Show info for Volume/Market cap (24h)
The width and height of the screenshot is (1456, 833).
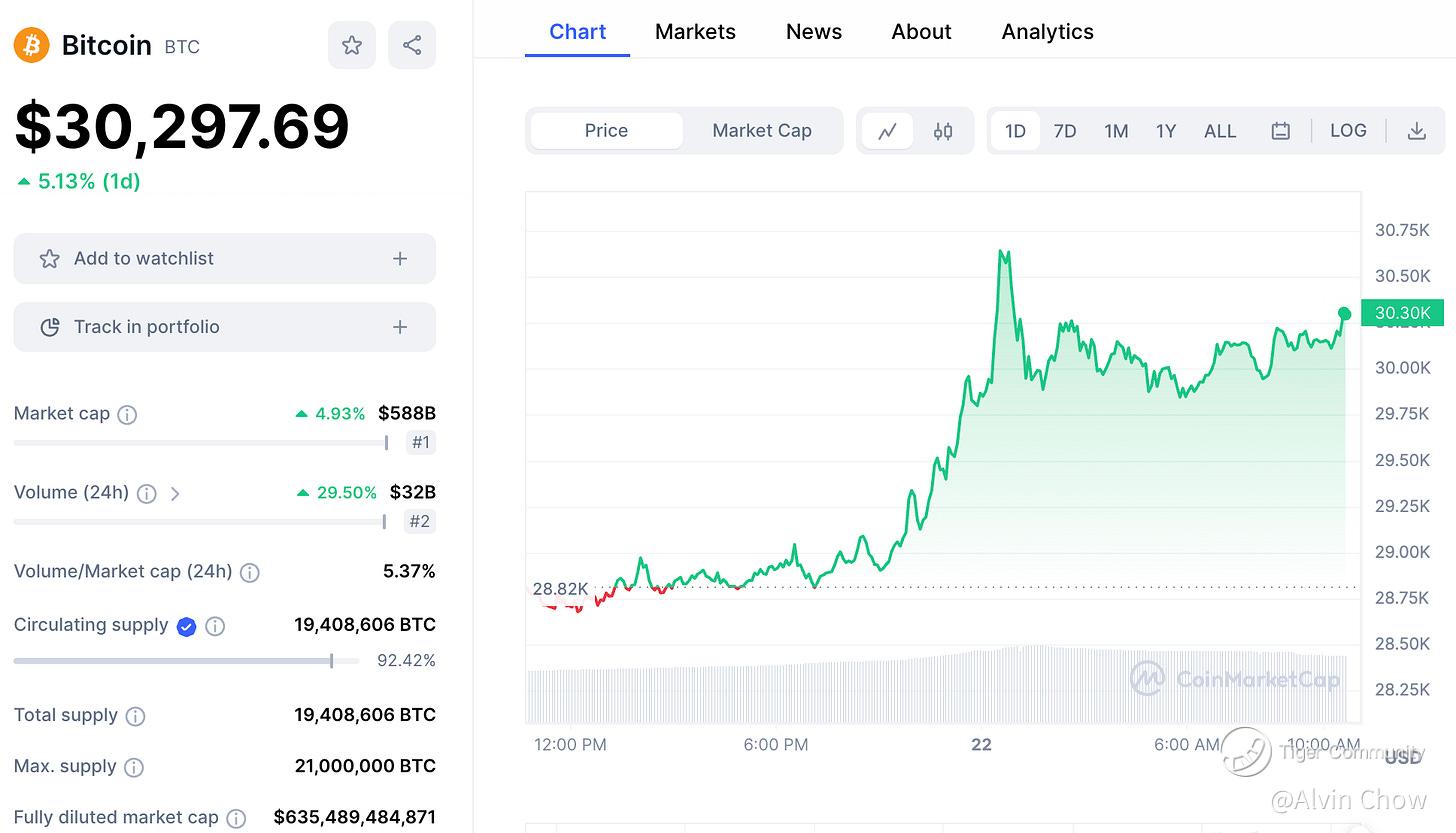tap(250, 572)
